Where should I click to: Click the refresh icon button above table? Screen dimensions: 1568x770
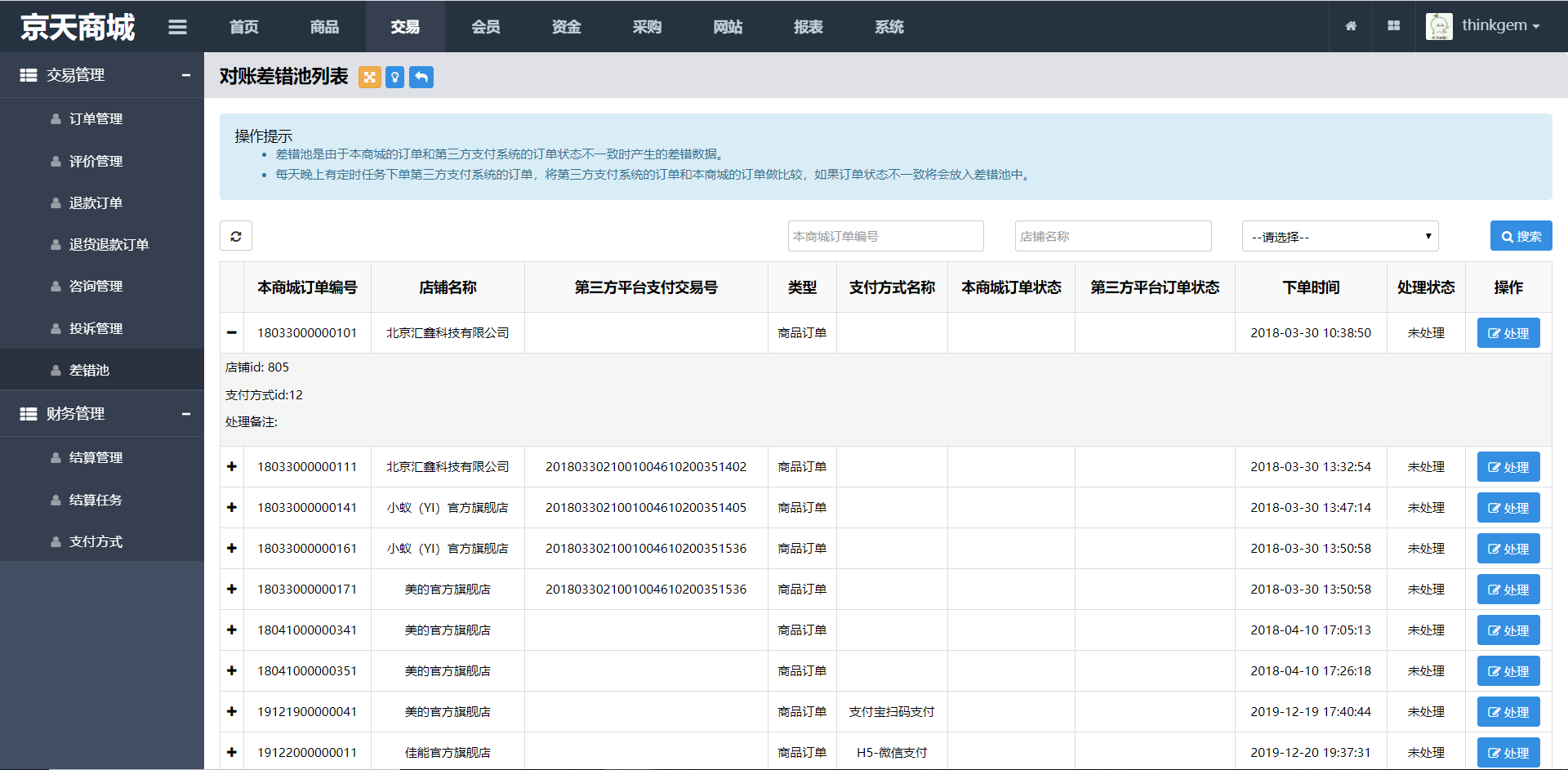click(236, 236)
